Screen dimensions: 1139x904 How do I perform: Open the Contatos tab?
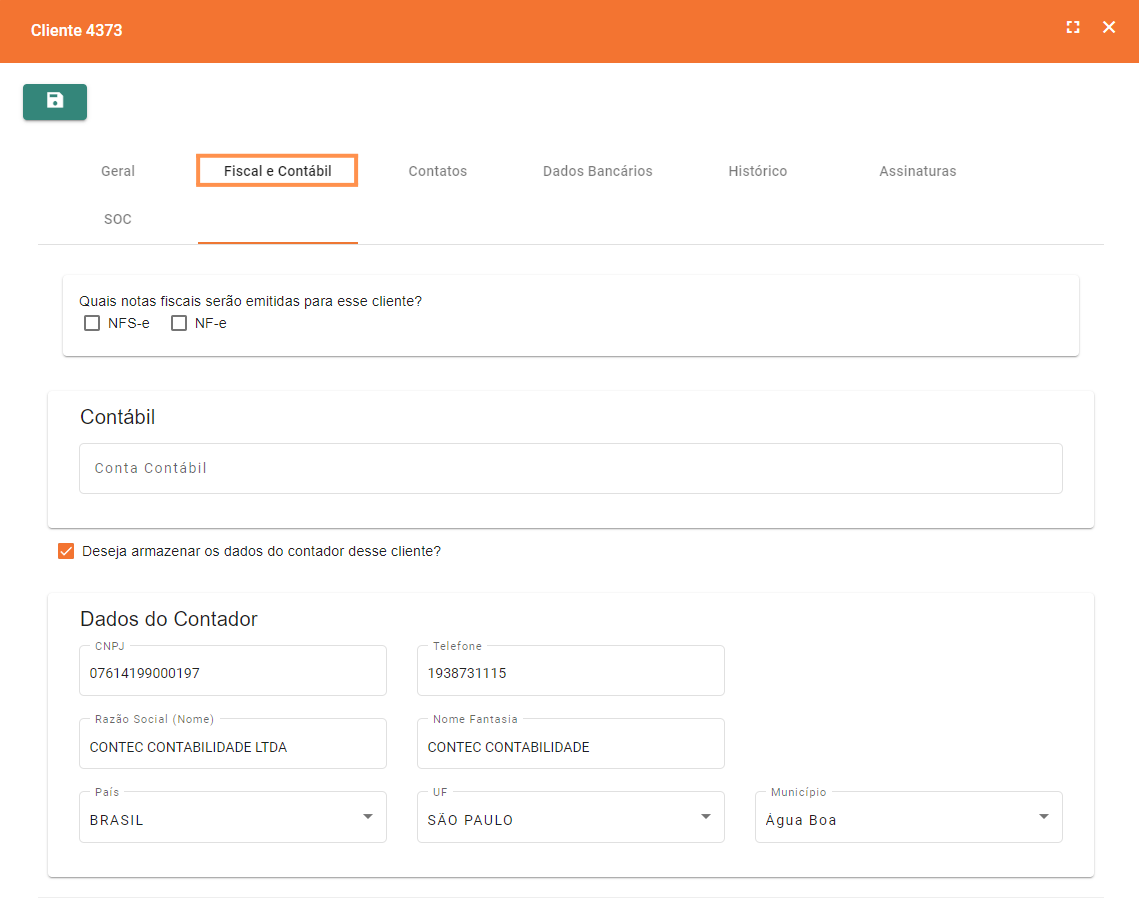coord(438,171)
